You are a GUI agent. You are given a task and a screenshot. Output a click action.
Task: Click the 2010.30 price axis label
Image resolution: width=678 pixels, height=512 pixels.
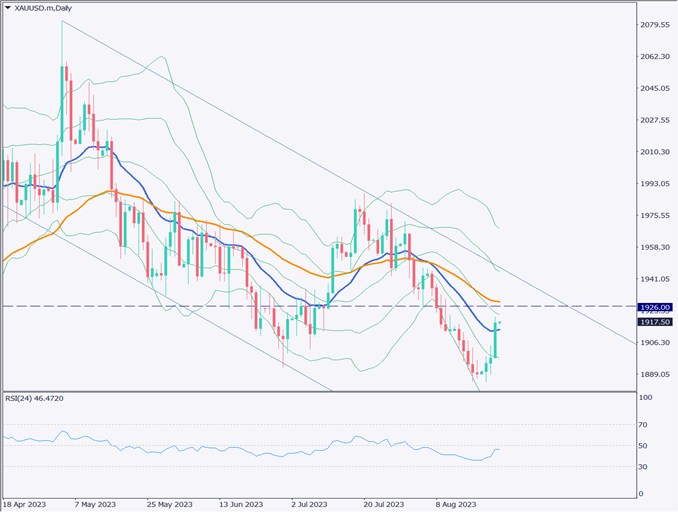(653, 152)
